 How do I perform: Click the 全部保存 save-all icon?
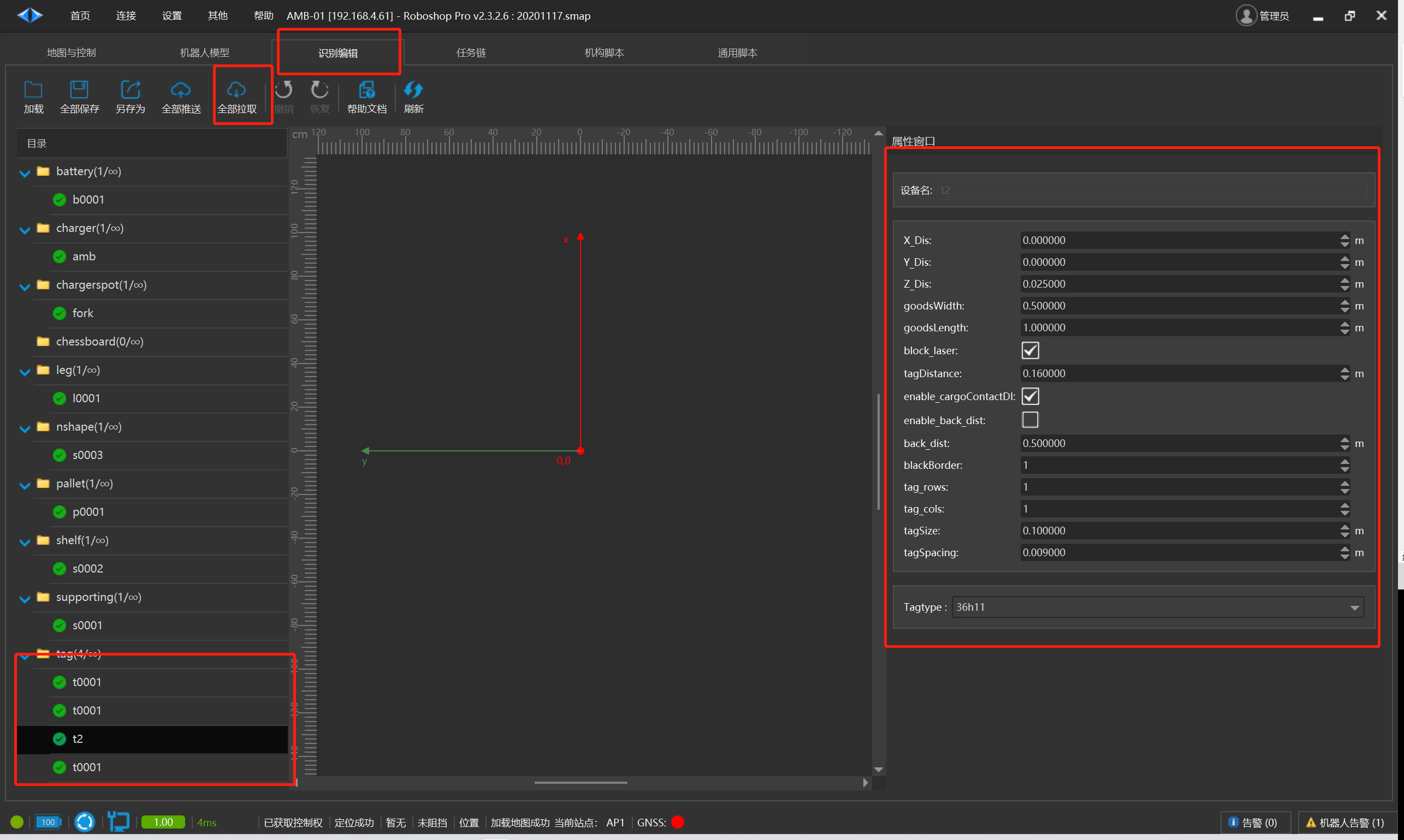tap(79, 91)
